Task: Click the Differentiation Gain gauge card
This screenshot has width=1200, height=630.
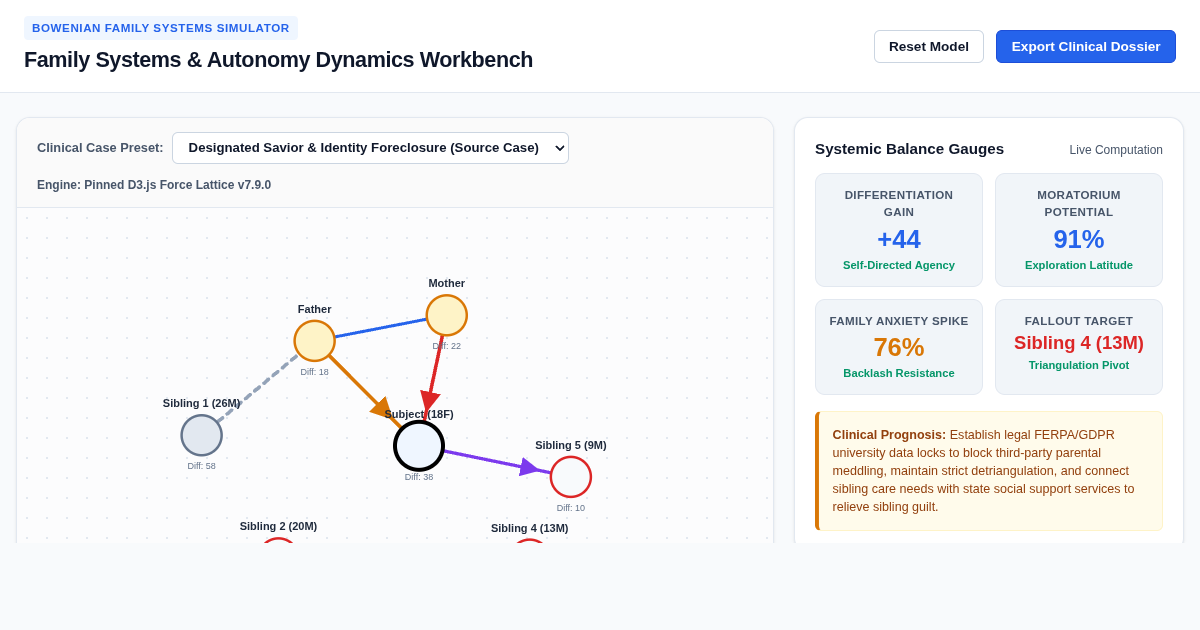Action: (899, 230)
